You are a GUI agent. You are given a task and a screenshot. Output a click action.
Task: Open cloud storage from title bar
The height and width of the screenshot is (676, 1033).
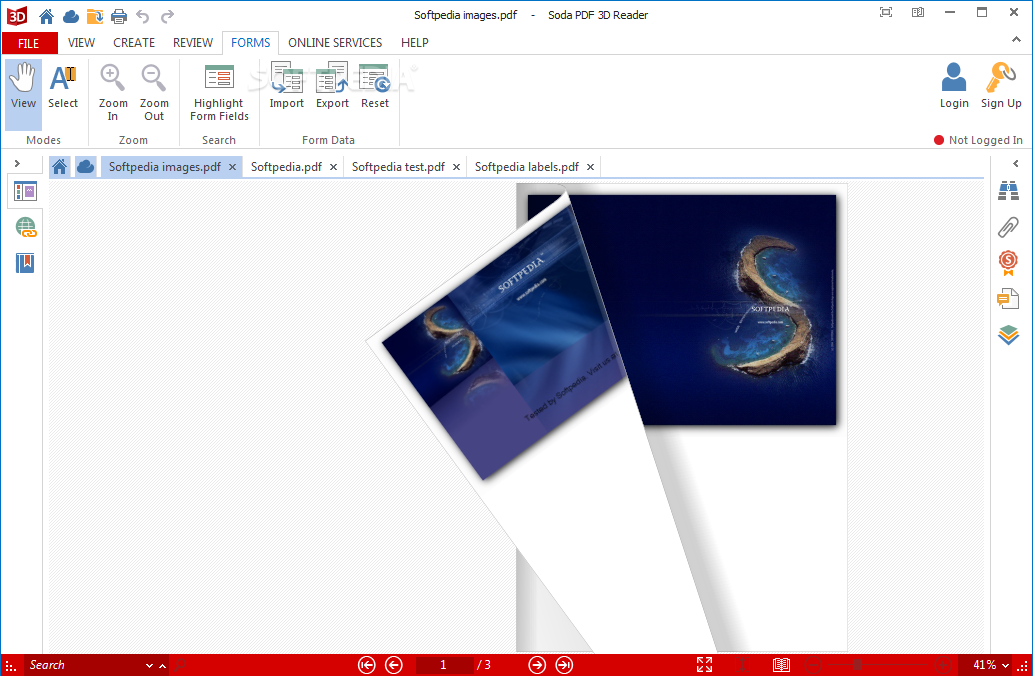coord(70,16)
